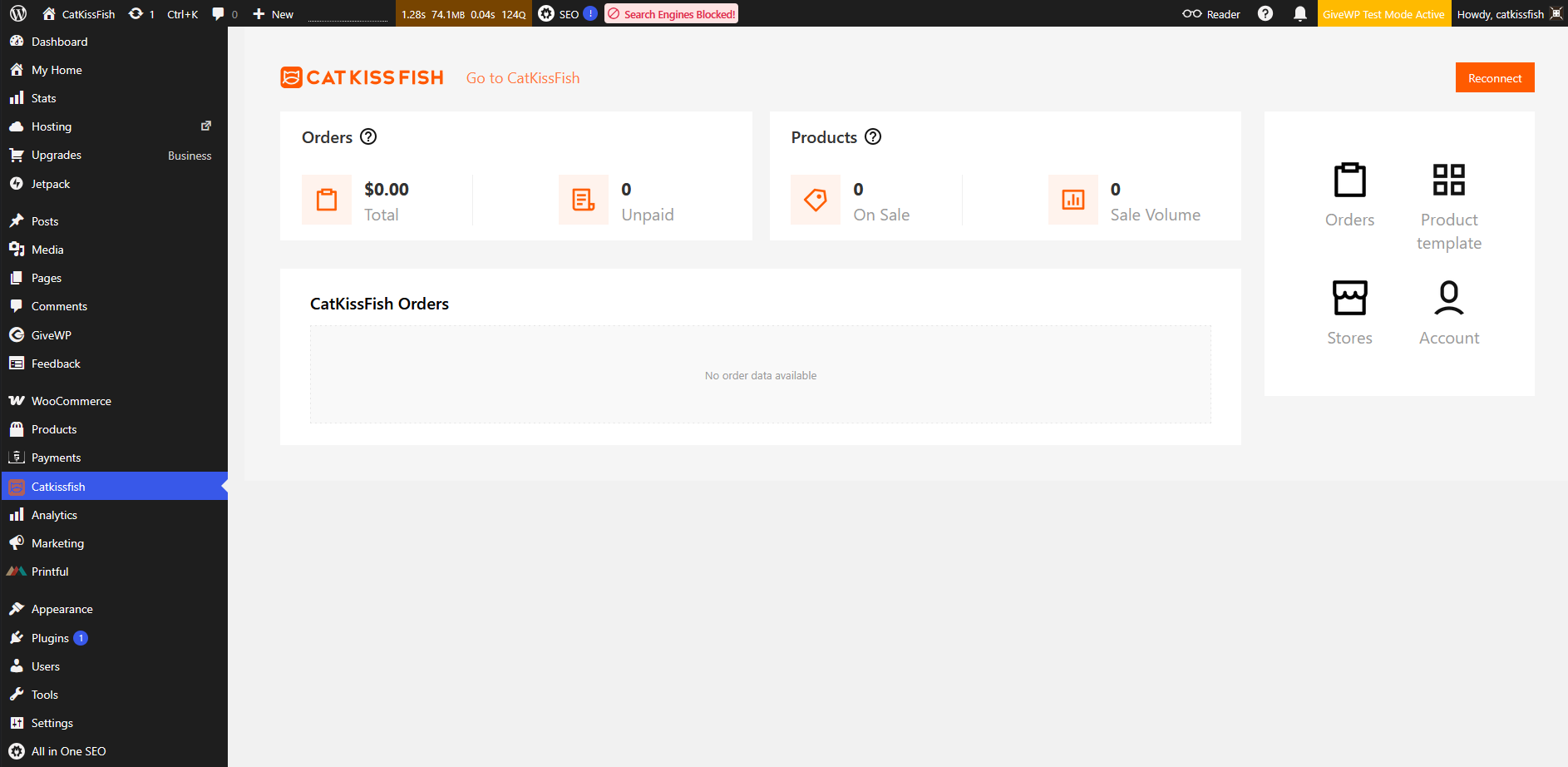Follow the Go to CatKissFish link

point(523,77)
